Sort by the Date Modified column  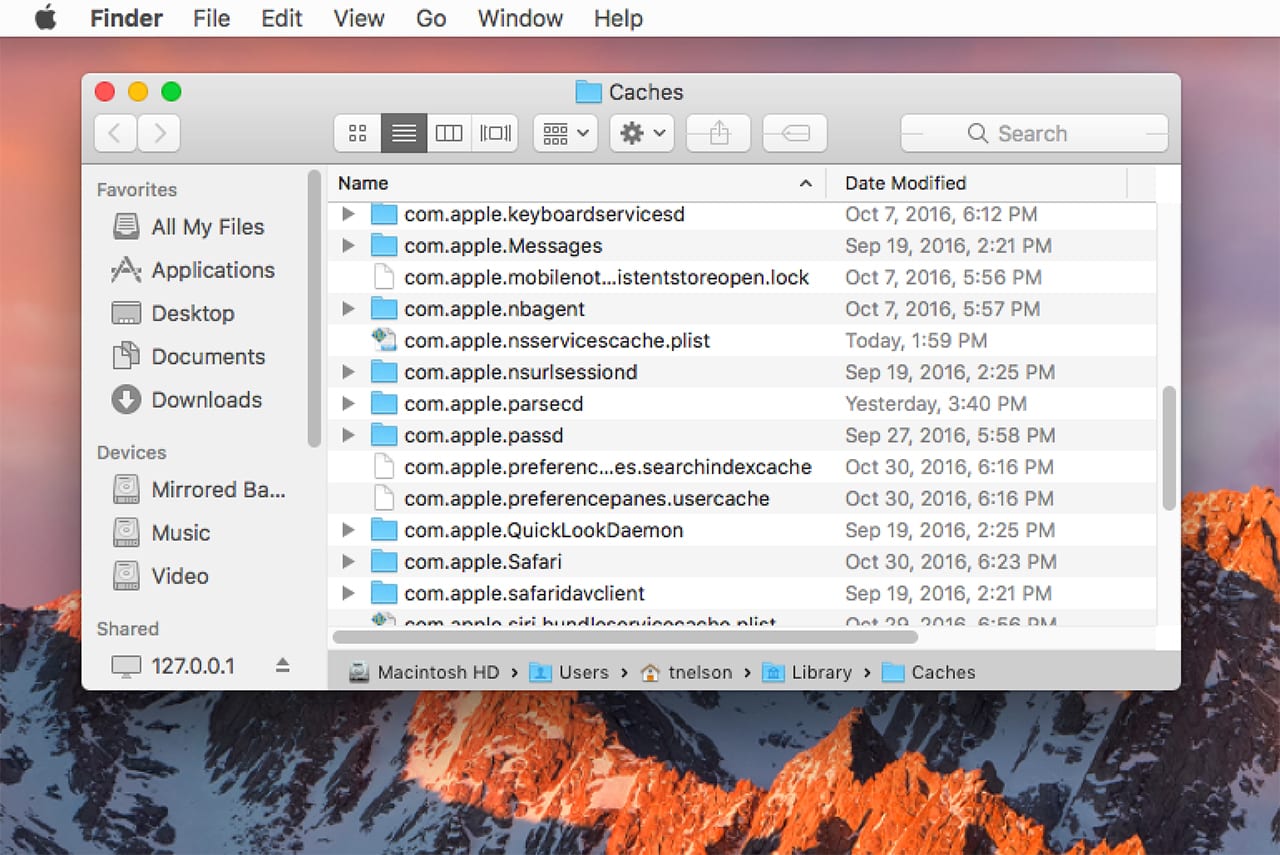tap(905, 183)
